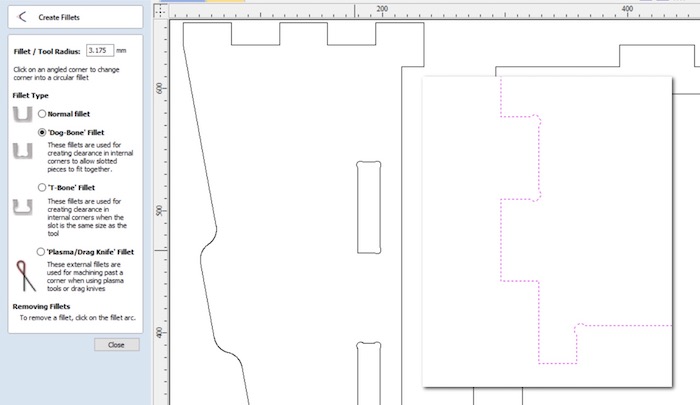Viewport: 700px width, 405px height.
Task: Click the Normal fillet preview icon
Action: [x=22, y=114]
